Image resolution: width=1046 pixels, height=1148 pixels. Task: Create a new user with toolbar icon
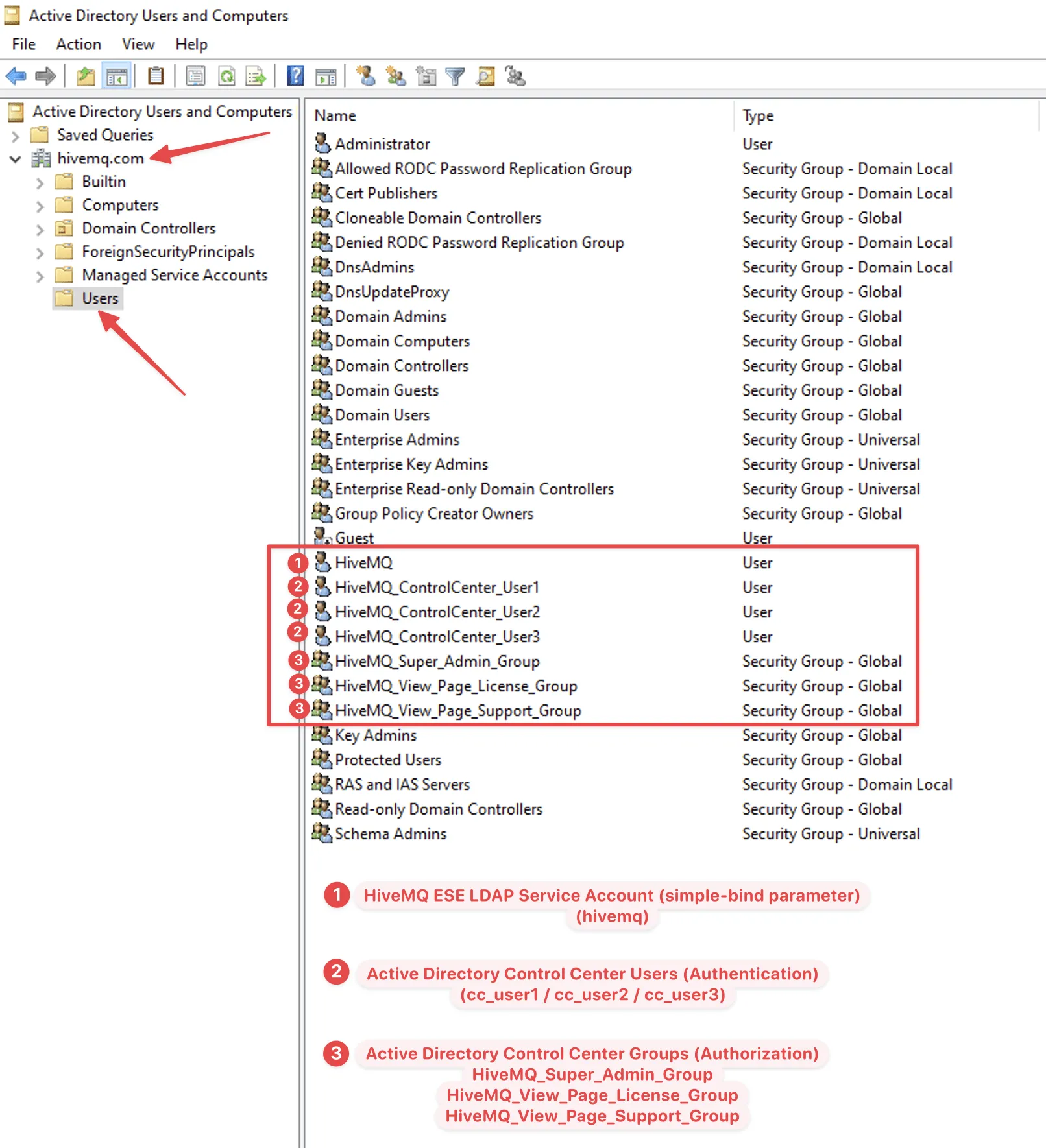365,77
